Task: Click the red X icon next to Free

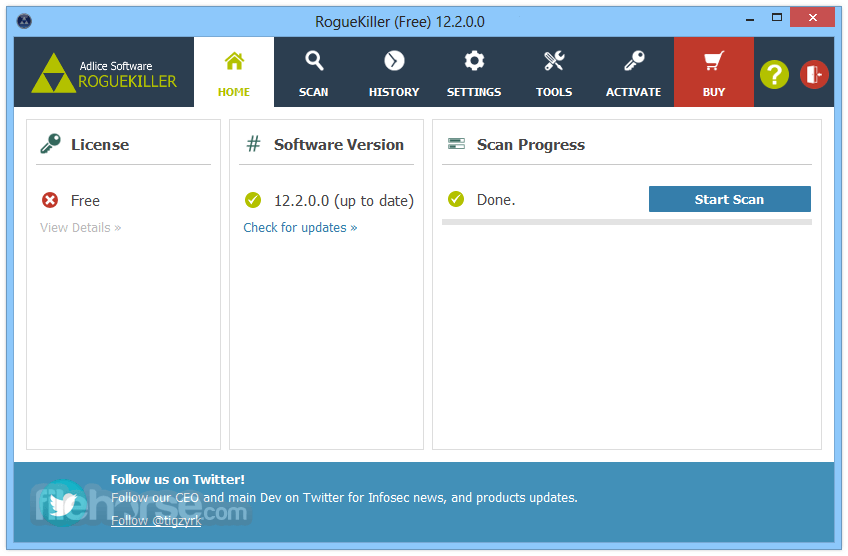Action: tap(50, 200)
